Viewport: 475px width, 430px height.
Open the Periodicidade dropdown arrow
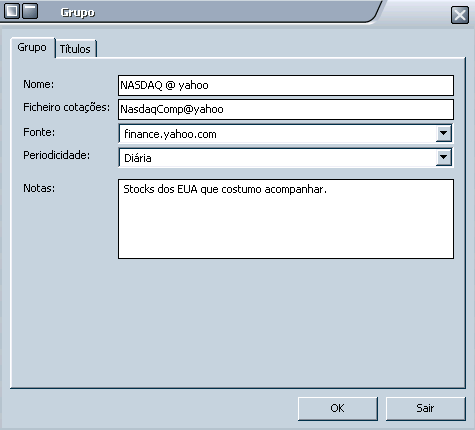(443, 157)
